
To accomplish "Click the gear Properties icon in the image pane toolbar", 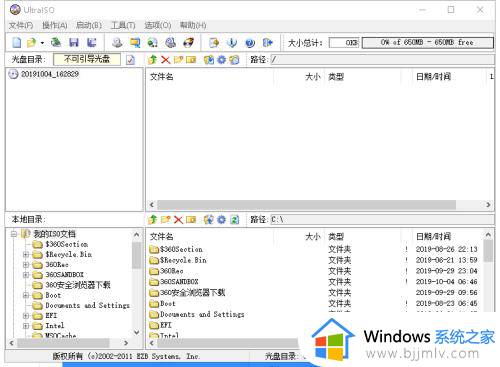I will [222, 60].
